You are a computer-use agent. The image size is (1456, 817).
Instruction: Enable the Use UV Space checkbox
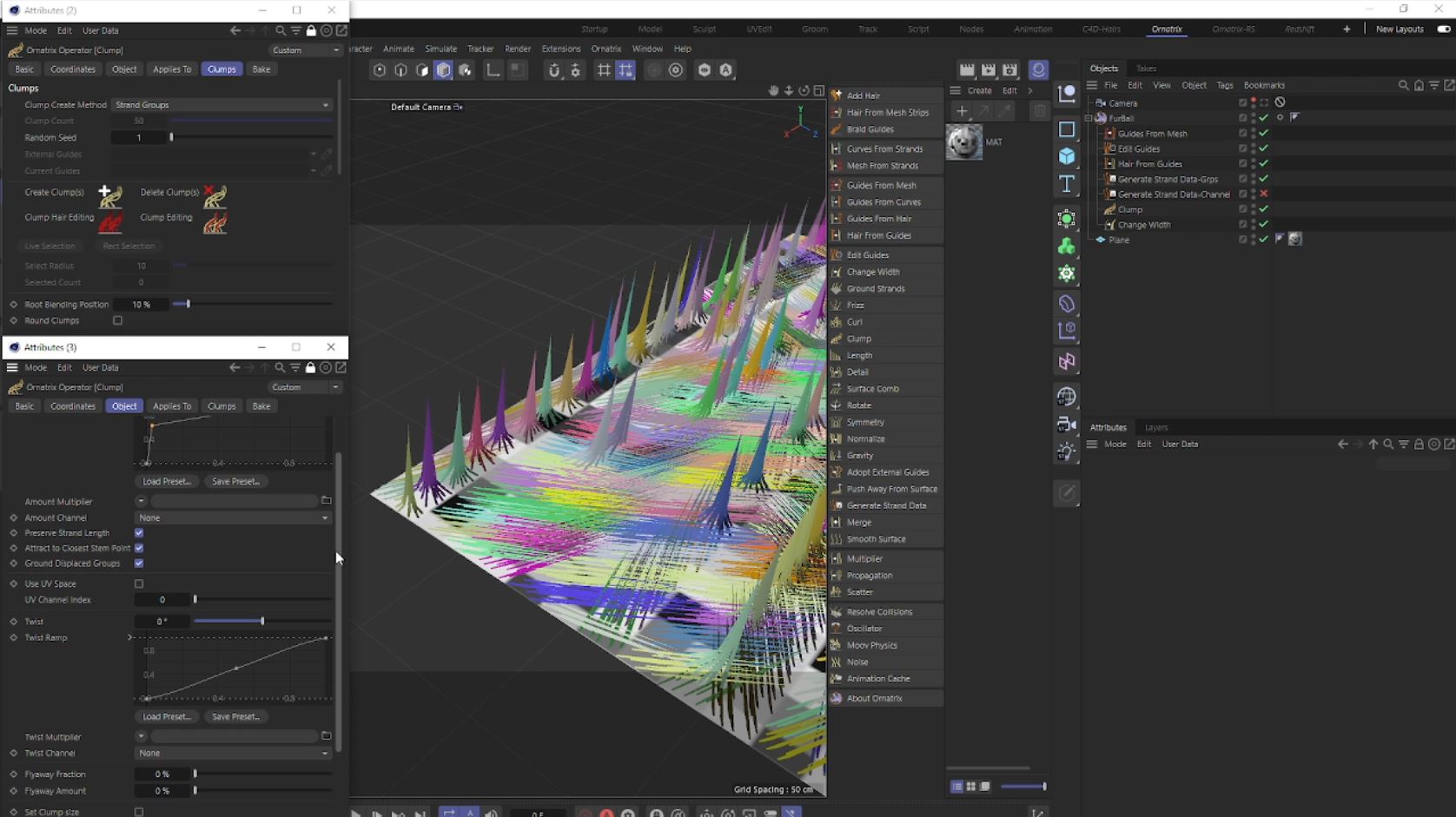(x=139, y=584)
